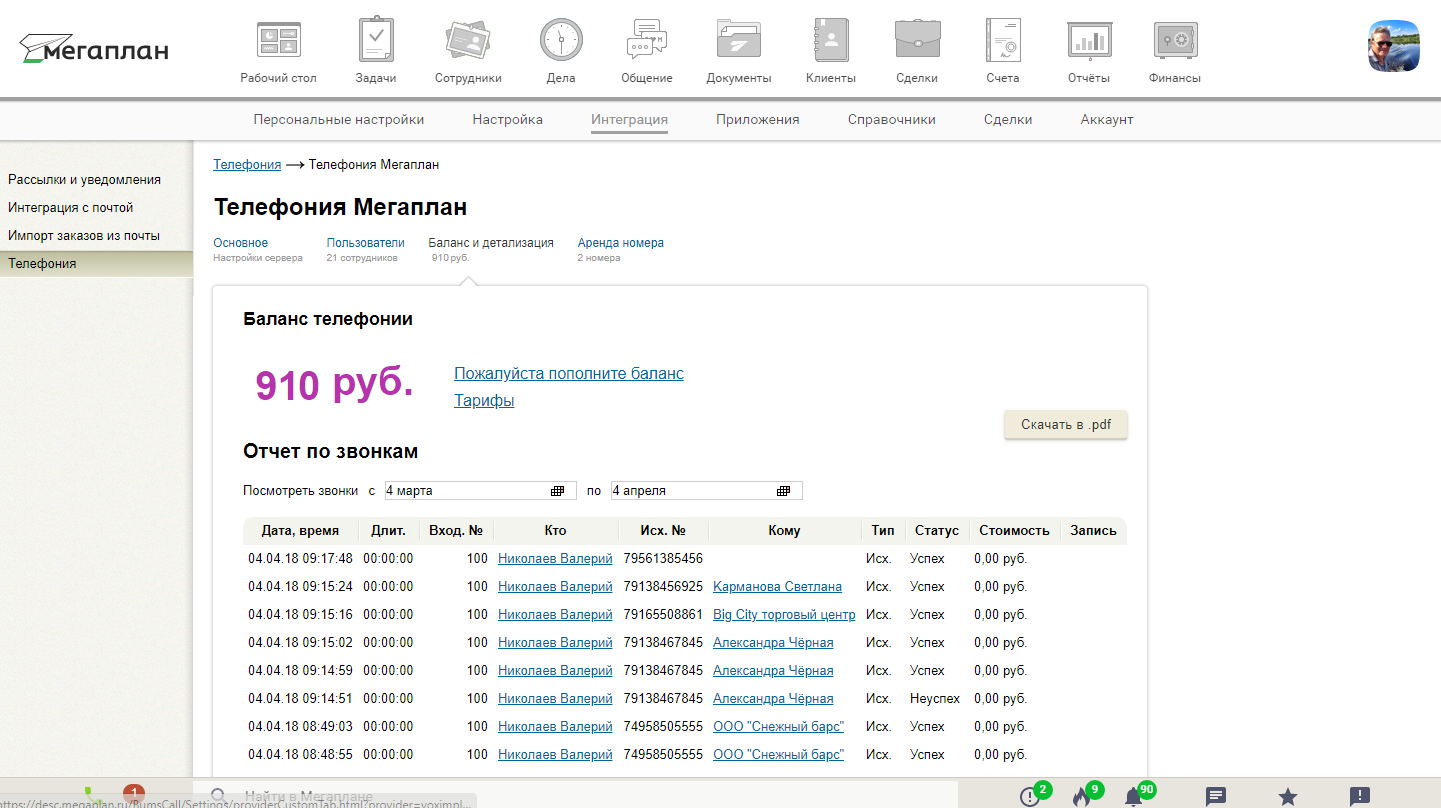Open calendar picker for 4 марта field

pyautogui.click(x=557, y=491)
